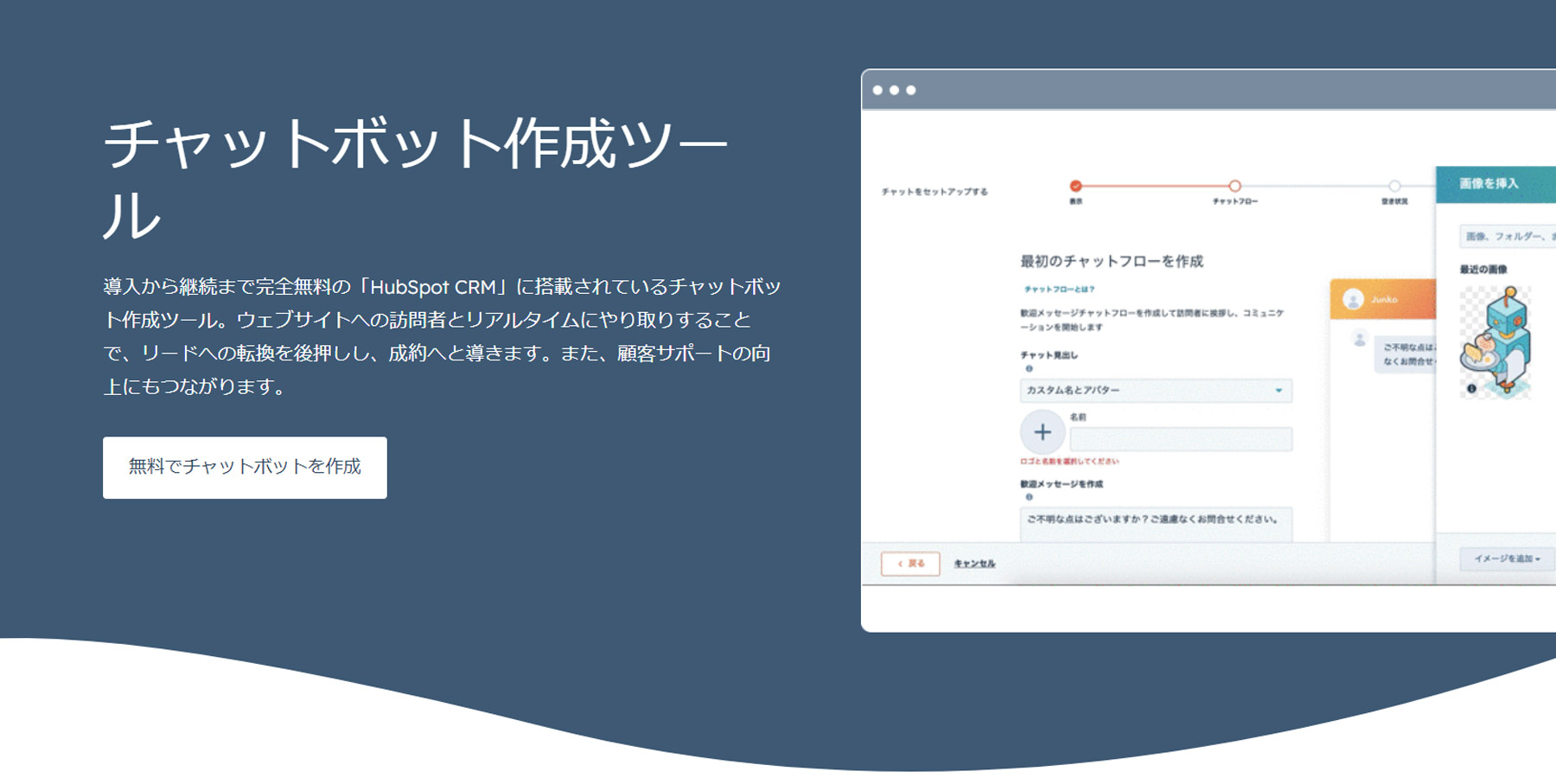Click the three dots in mockup title bar
1556x784 pixels.
click(x=894, y=90)
